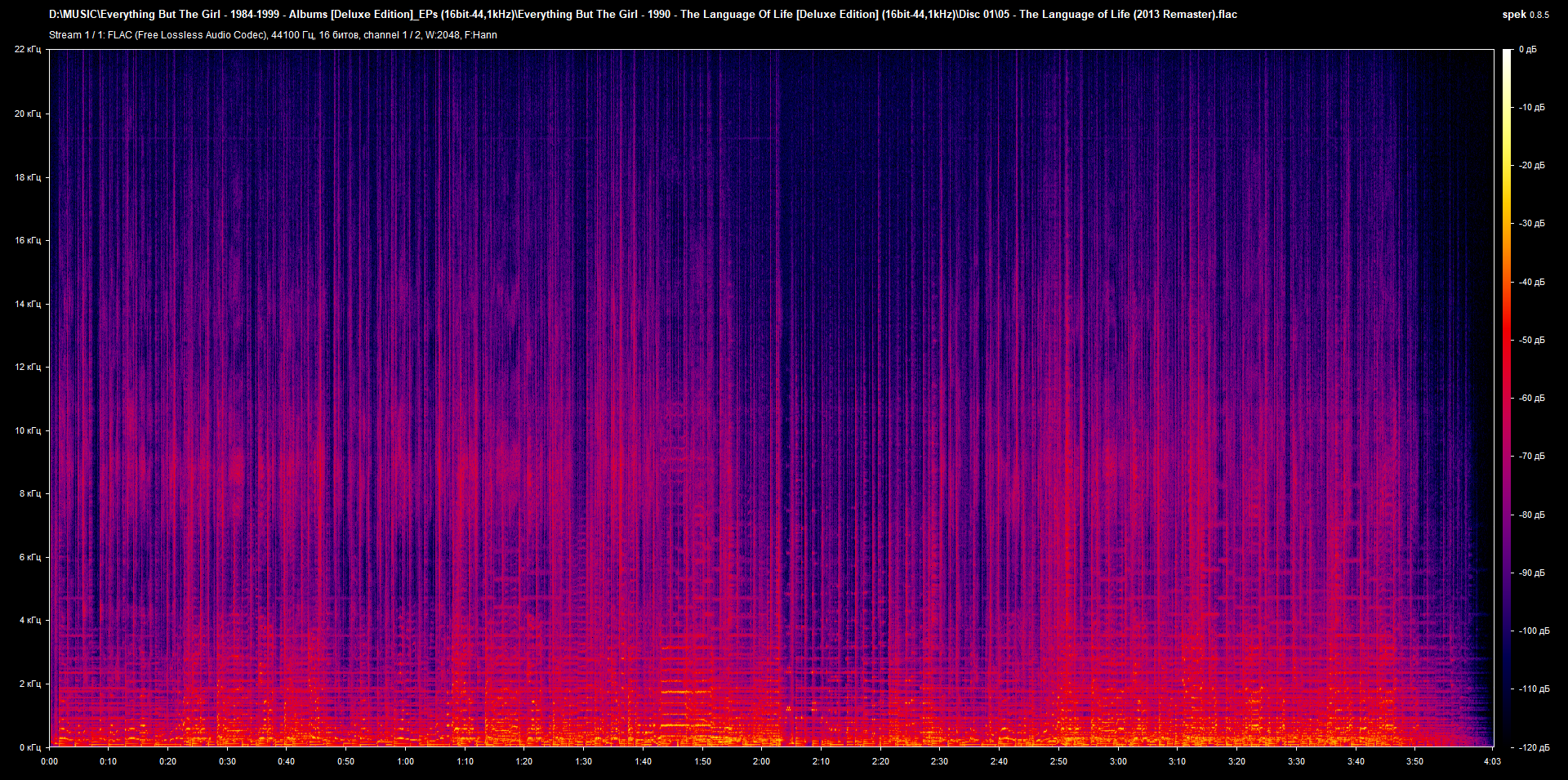Image resolution: width=1568 pixels, height=780 pixels.
Task: Click the '-90 дБ' level scale label
Action: click(x=1531, y=573)
